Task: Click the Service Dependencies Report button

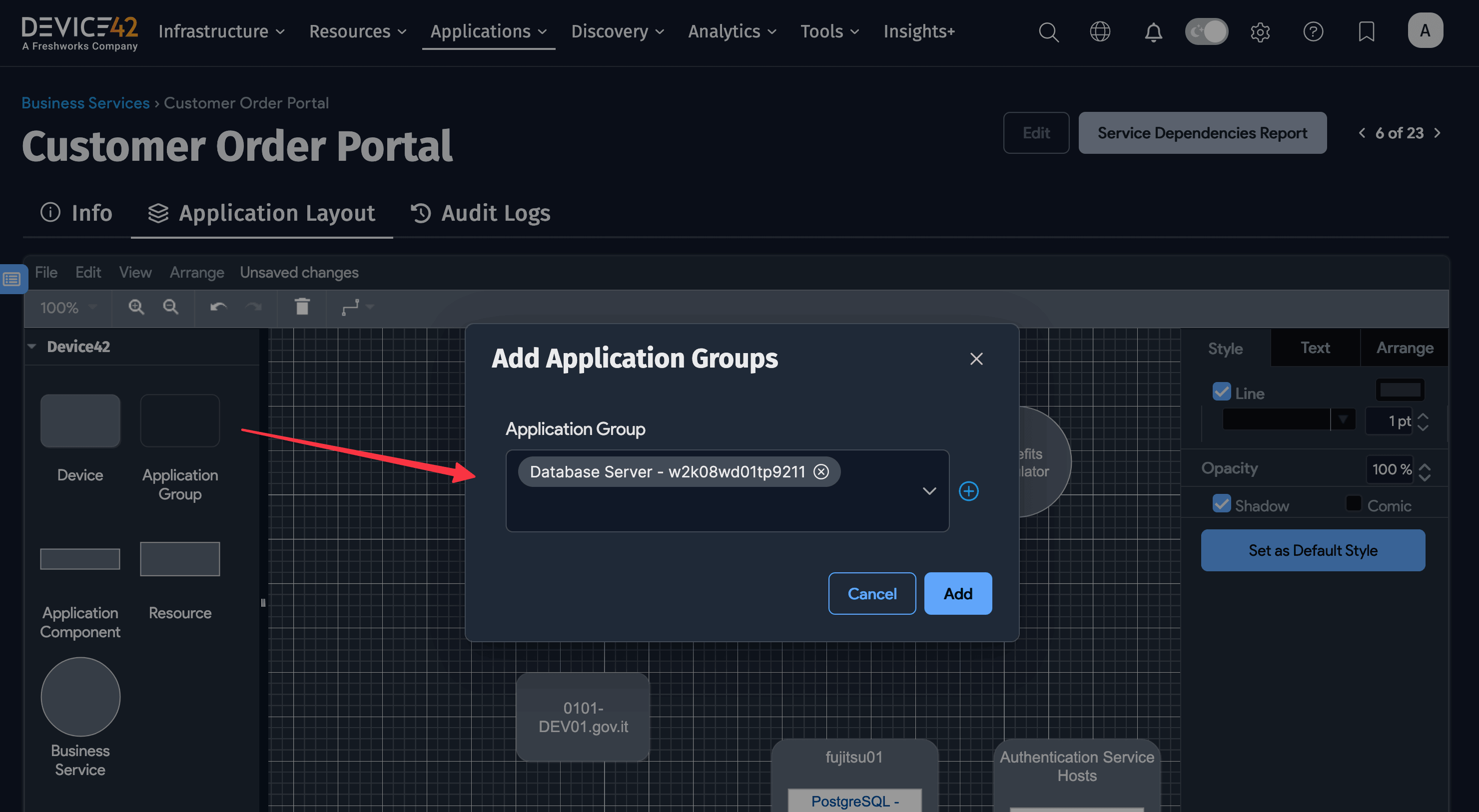Action: (1202, 132)
